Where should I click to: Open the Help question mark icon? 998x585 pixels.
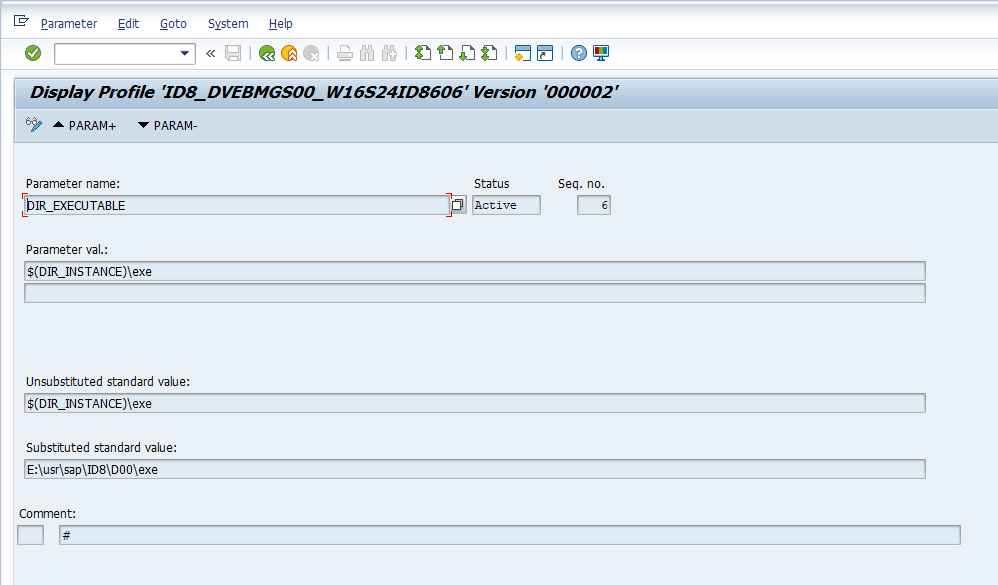tap(579, 53)
